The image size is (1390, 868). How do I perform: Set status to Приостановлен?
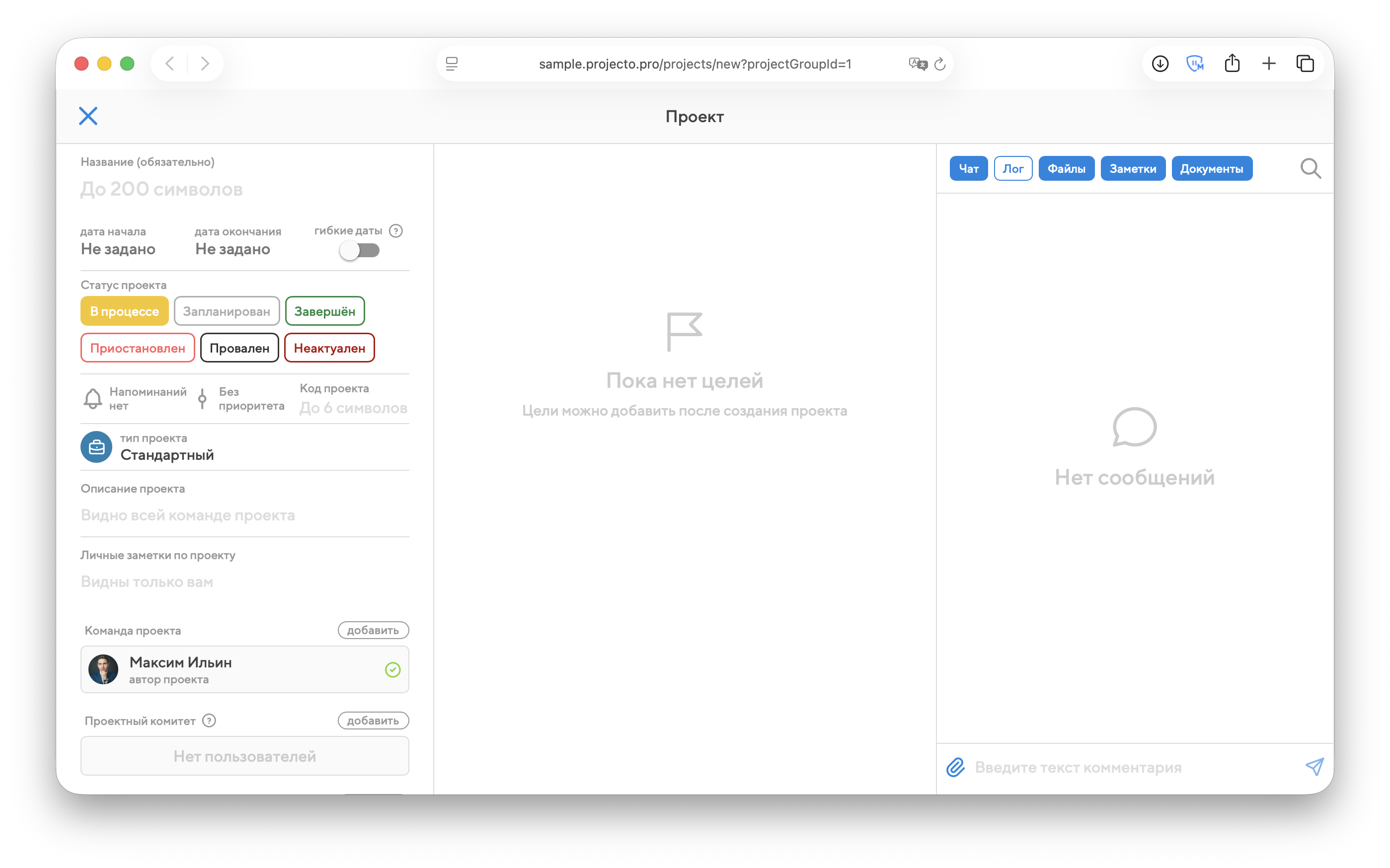pyautogui.click(x=138, y=348)
